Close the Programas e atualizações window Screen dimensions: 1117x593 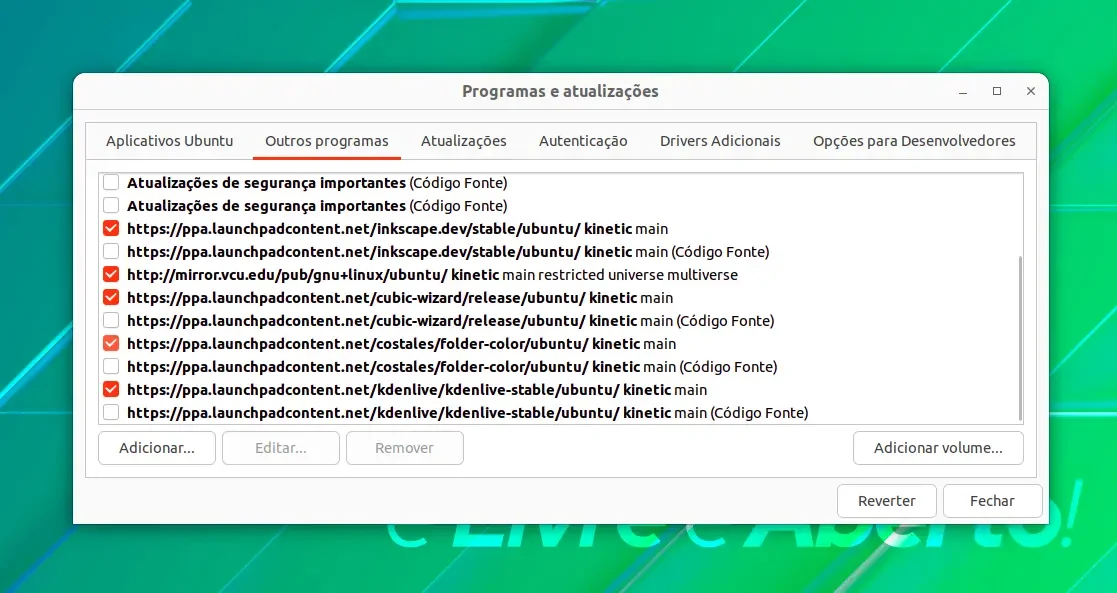[x=1031, y=91]
